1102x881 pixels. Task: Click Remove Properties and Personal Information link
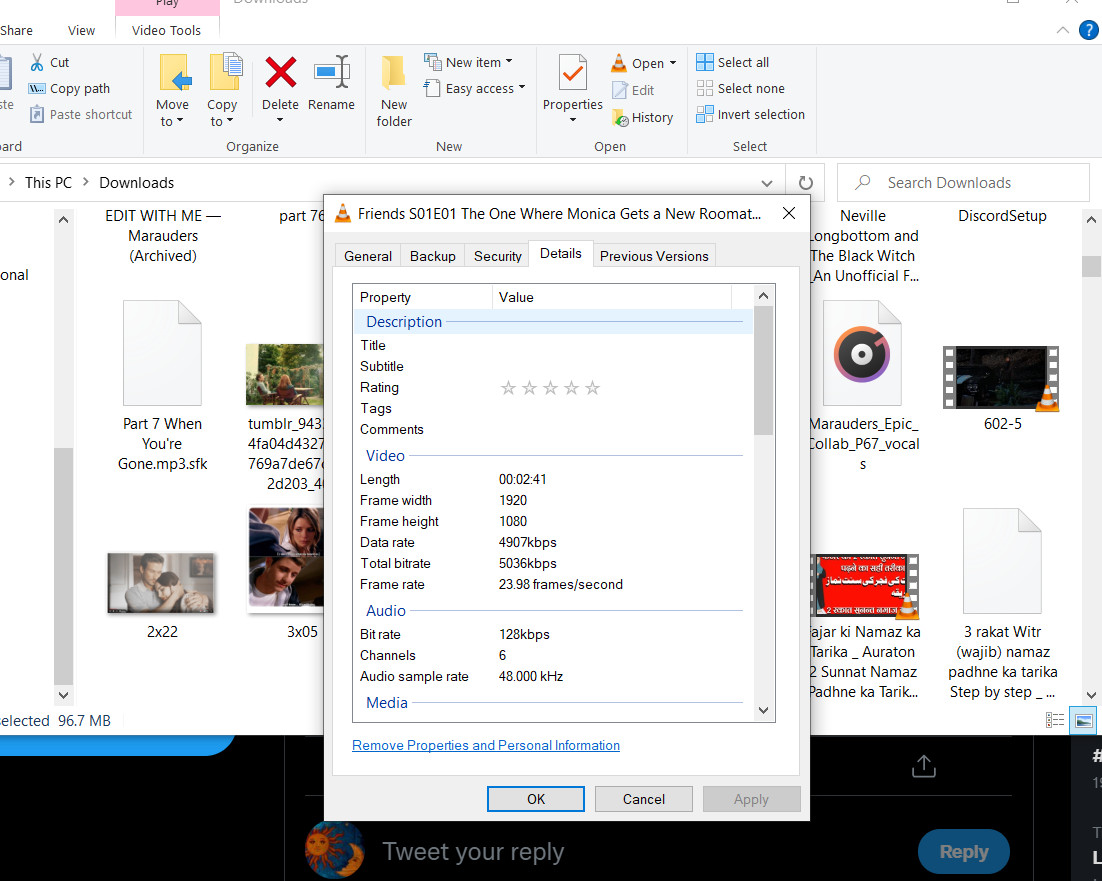coord(486,745)
